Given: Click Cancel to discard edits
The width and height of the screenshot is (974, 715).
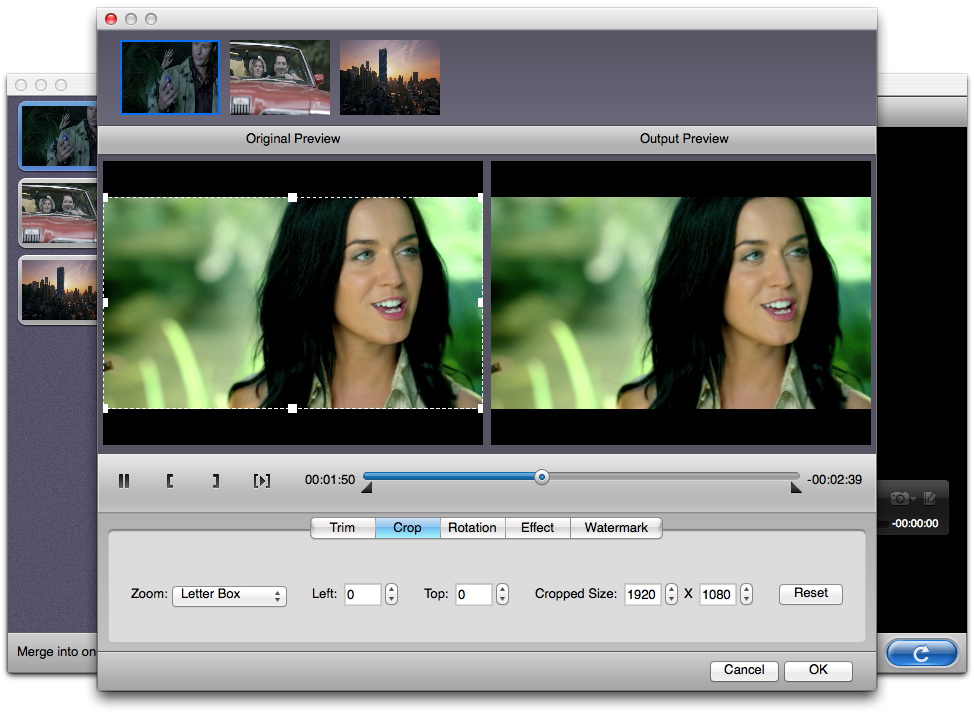Looking at the screenshot, I should tap(744, 670).
